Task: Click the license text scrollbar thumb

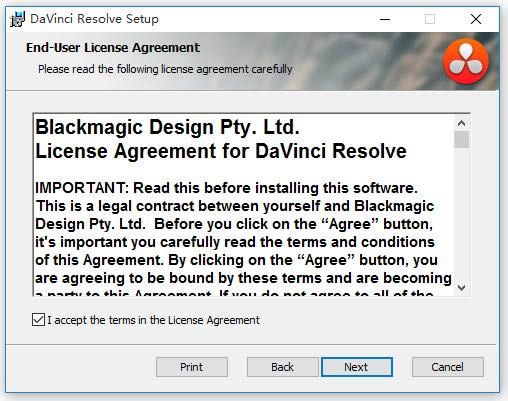Action: tap(461, 139)
